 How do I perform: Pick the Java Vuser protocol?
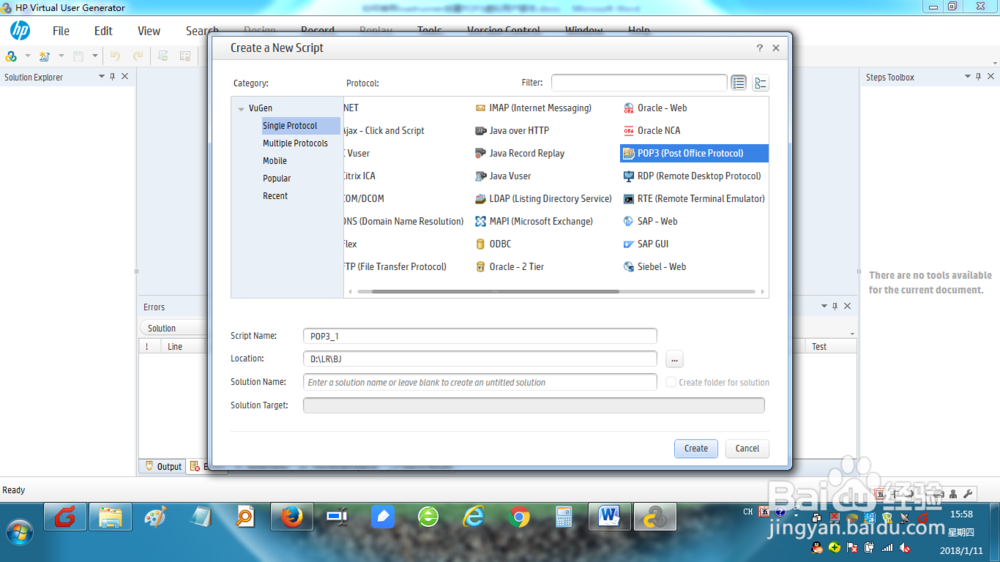click(503, 176)
